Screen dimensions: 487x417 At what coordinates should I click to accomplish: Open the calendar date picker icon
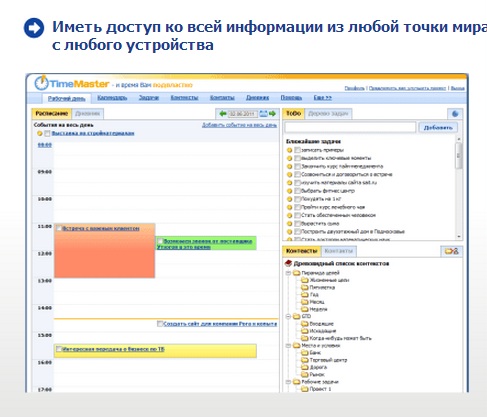coord(263,114)
